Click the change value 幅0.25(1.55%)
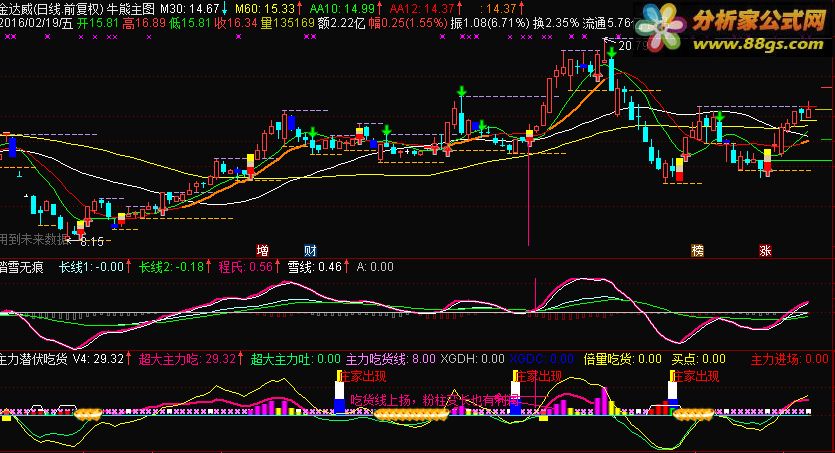 pos(407,23)
